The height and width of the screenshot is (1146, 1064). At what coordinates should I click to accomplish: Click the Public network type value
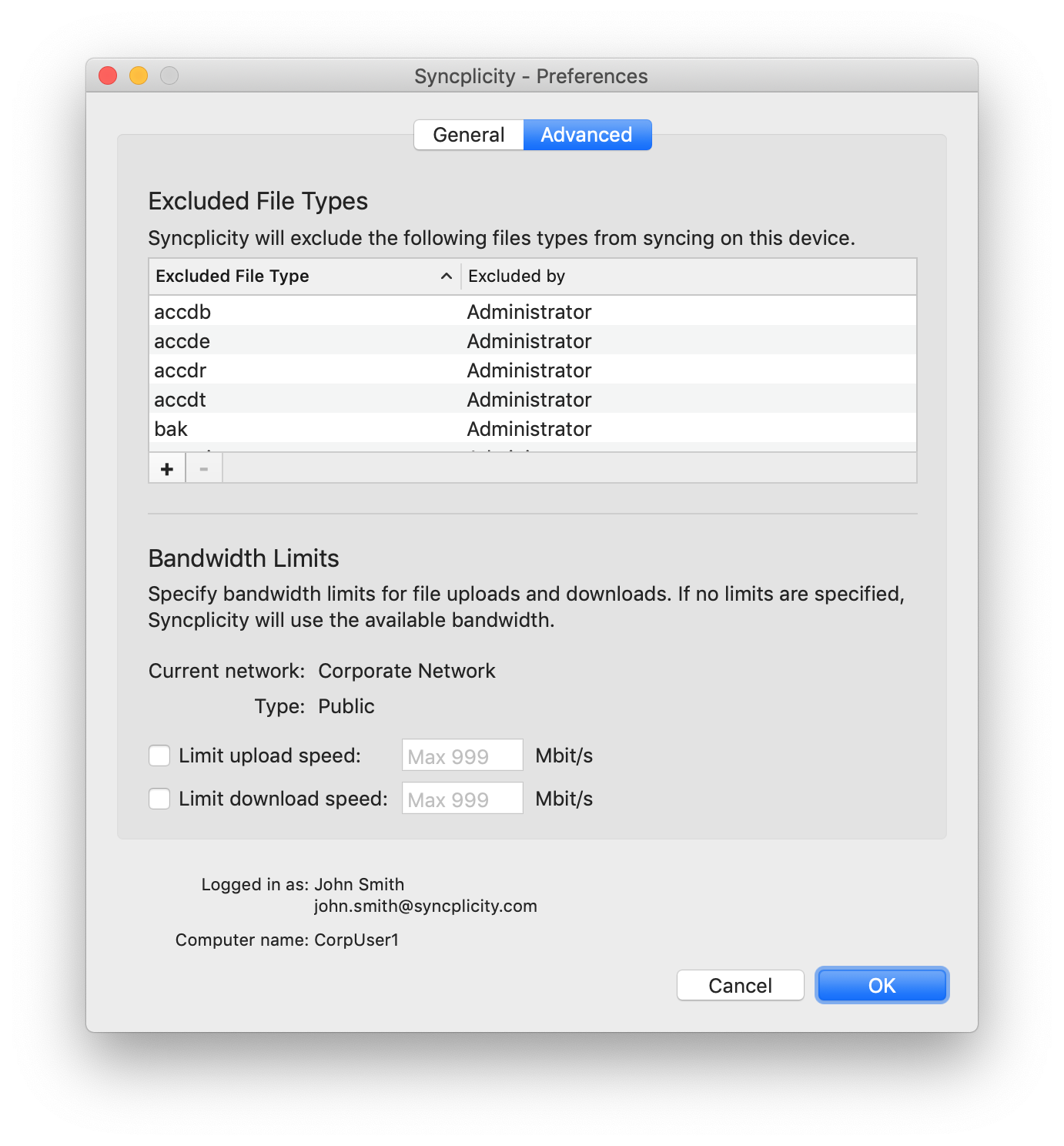[346, 706]
